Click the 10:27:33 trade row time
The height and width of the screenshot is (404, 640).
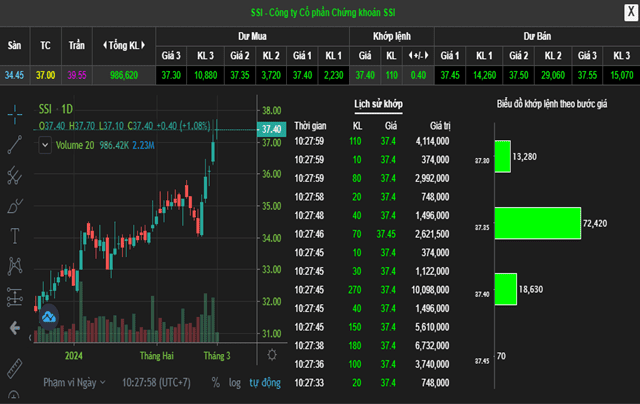click(x=309, y=383)
